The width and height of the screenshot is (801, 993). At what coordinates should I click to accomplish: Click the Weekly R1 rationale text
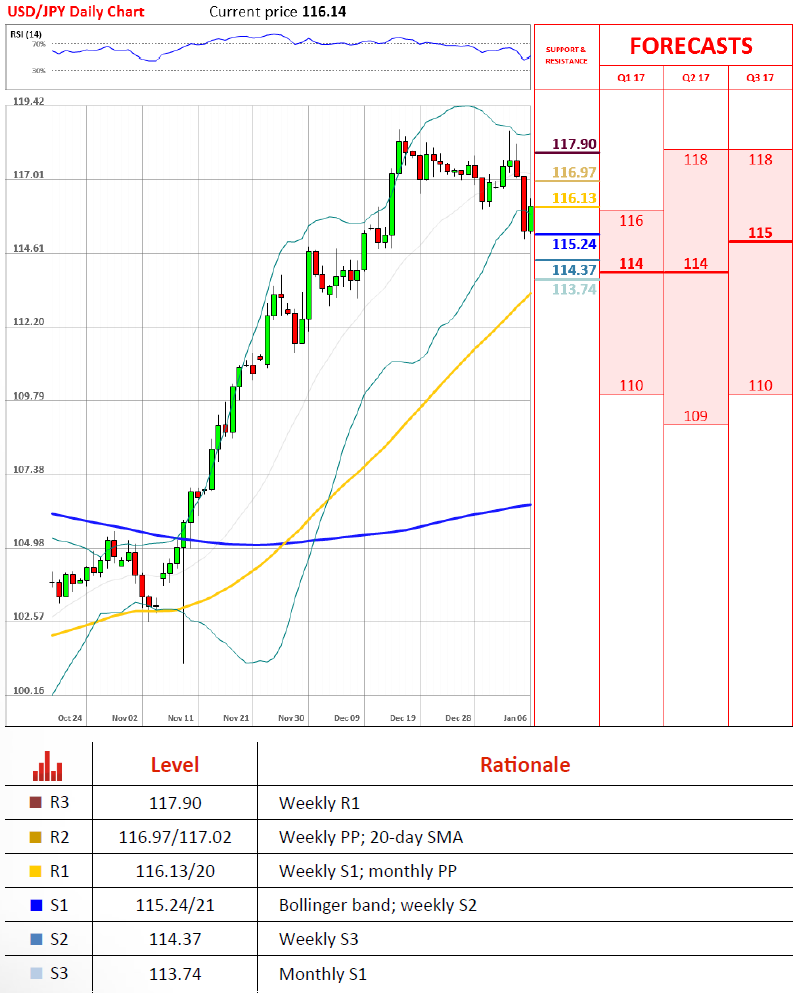point(319,803)
